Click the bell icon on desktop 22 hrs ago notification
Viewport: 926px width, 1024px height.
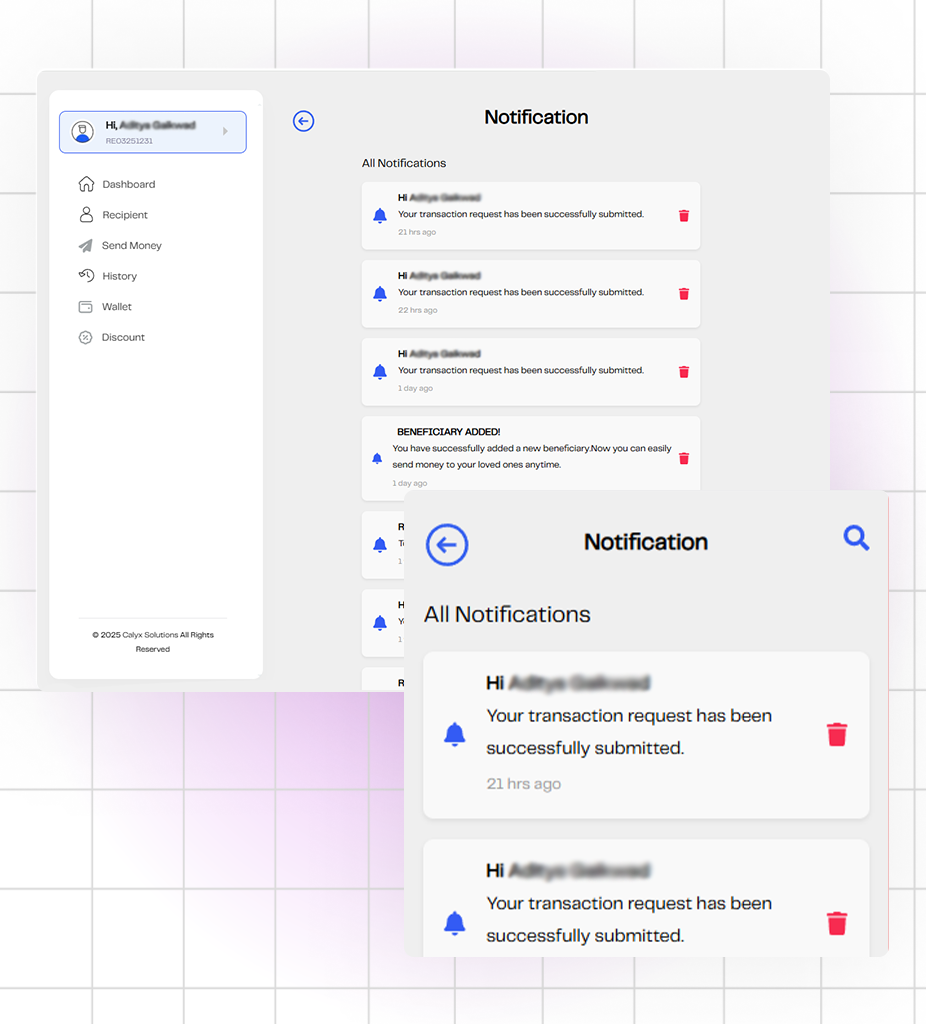pos(379,294)
